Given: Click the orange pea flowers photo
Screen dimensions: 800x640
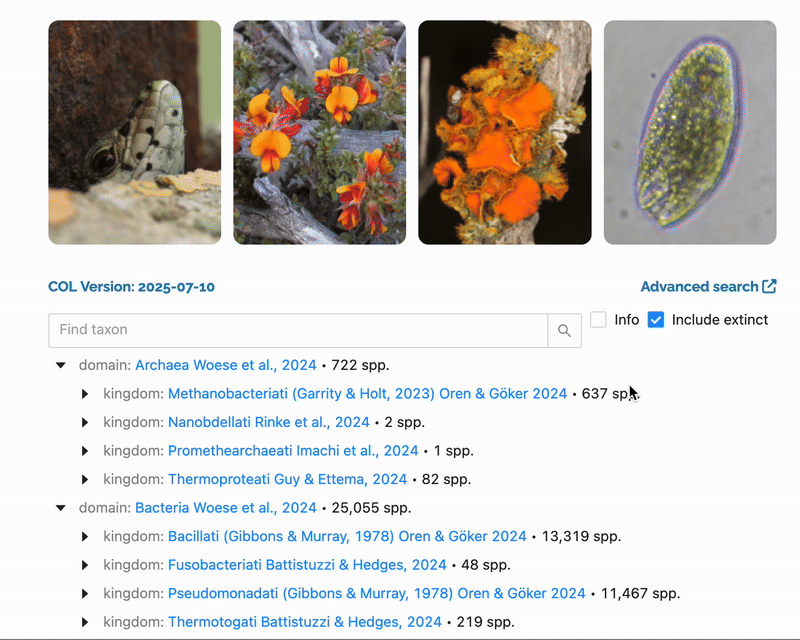Looking at the screenshot, I should pos(320,132).
